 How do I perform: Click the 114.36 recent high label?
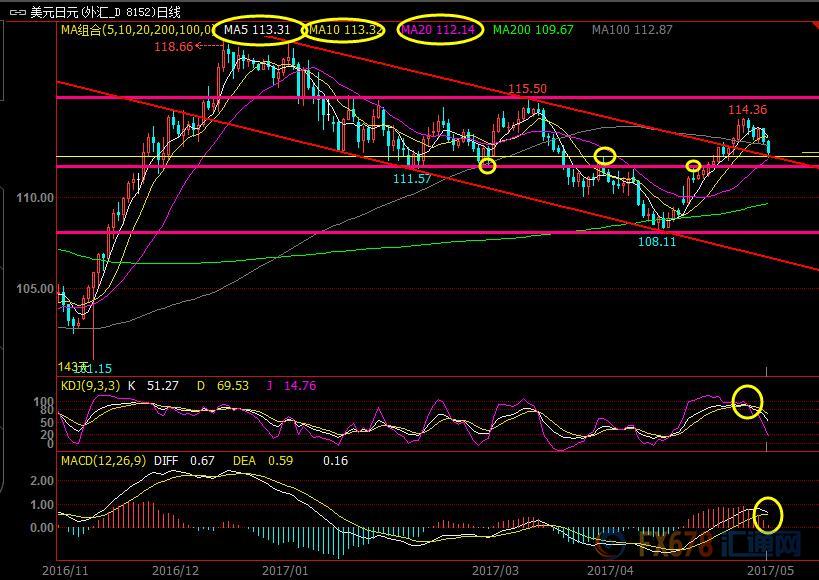[747, 110]
